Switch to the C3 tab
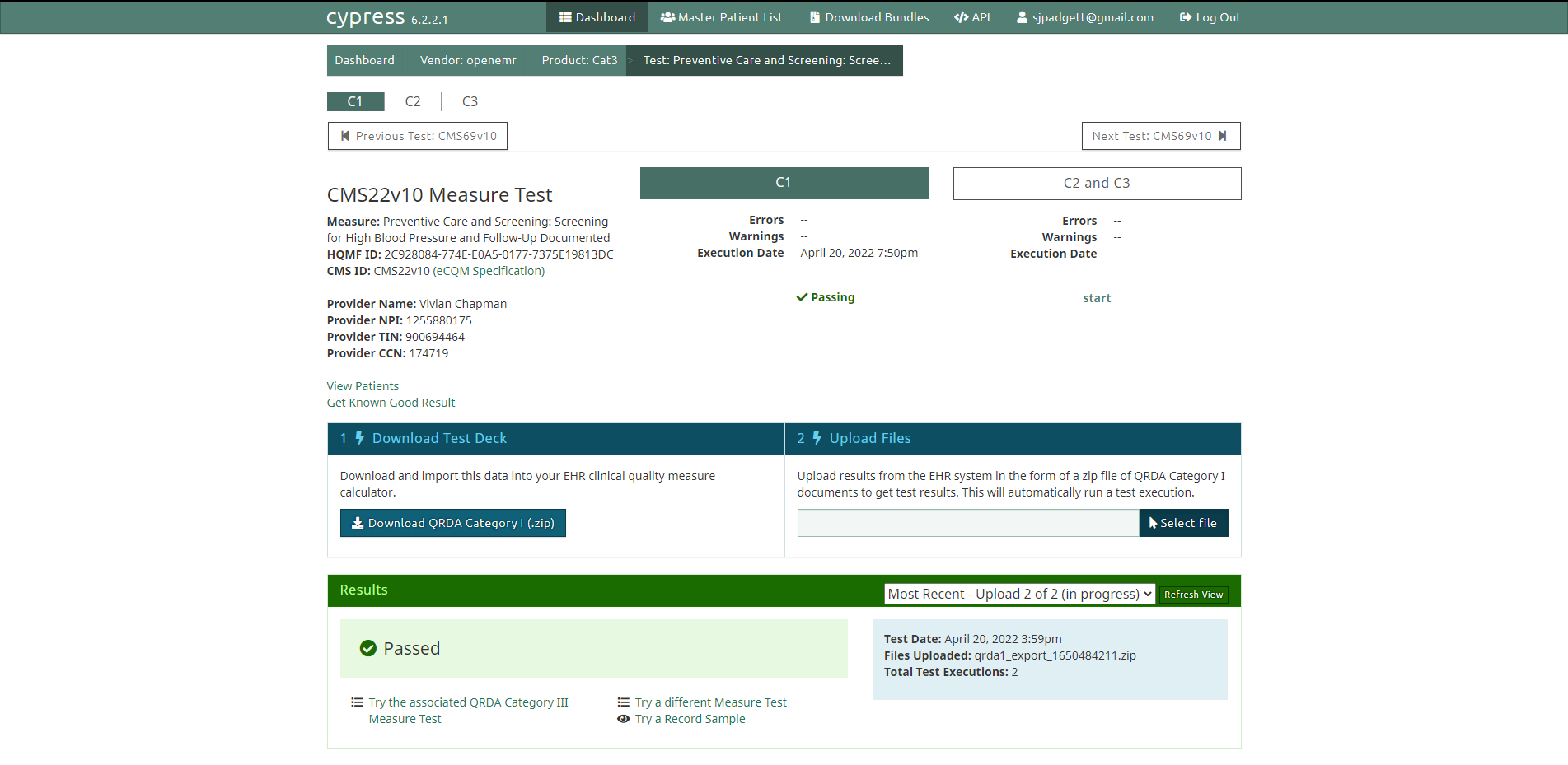The image size is (1568, 765). tap(470, 100)
